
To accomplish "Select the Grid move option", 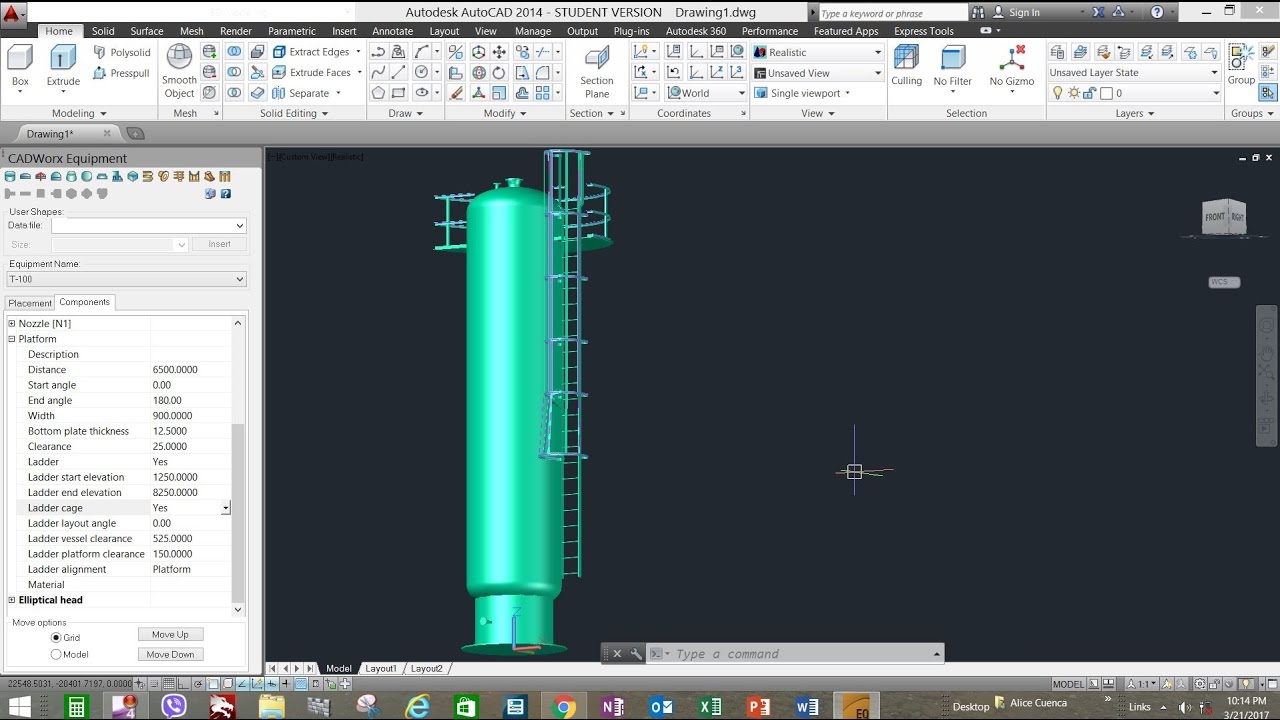I will tap(56, 637).
